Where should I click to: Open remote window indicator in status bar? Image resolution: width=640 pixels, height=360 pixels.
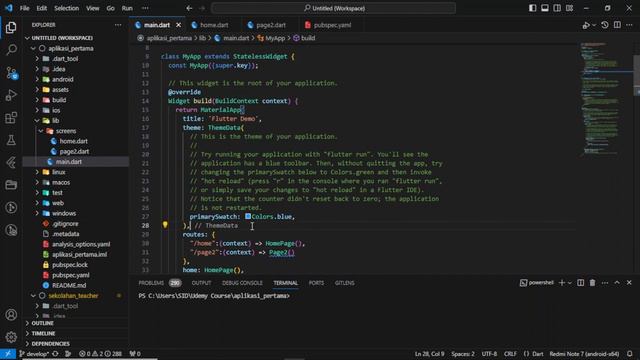8,353
